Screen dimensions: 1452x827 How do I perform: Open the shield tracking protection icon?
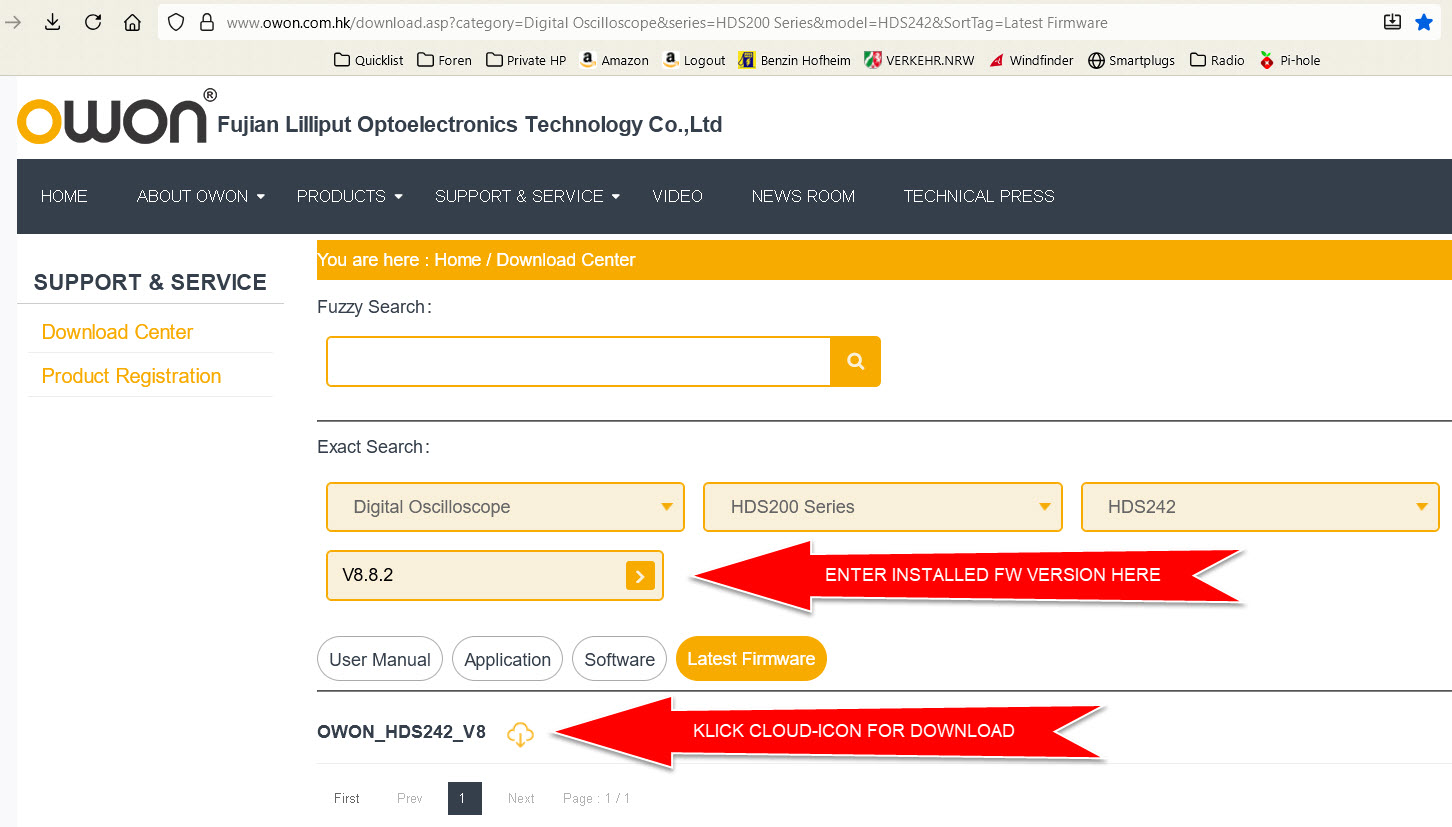[177, 22]
